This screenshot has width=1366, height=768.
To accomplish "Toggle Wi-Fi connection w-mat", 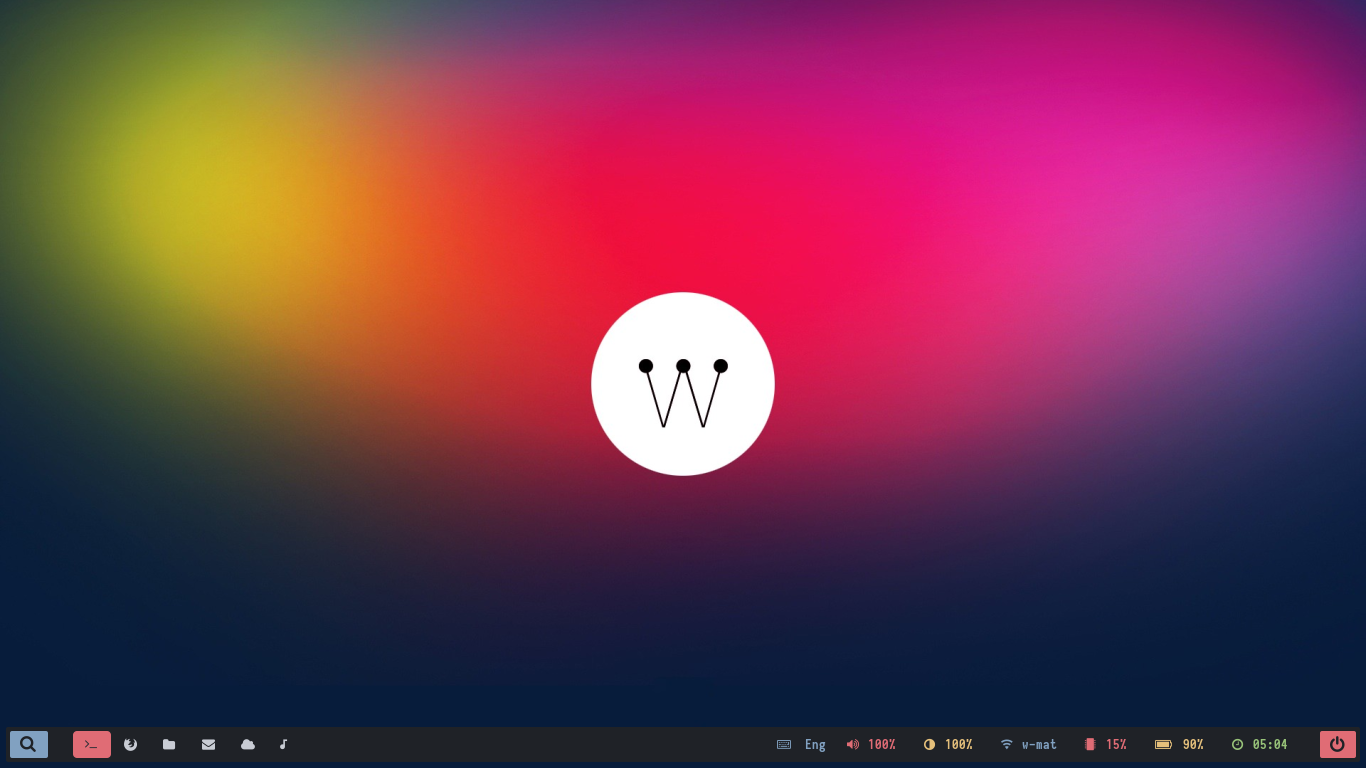I will point(1038,744).
